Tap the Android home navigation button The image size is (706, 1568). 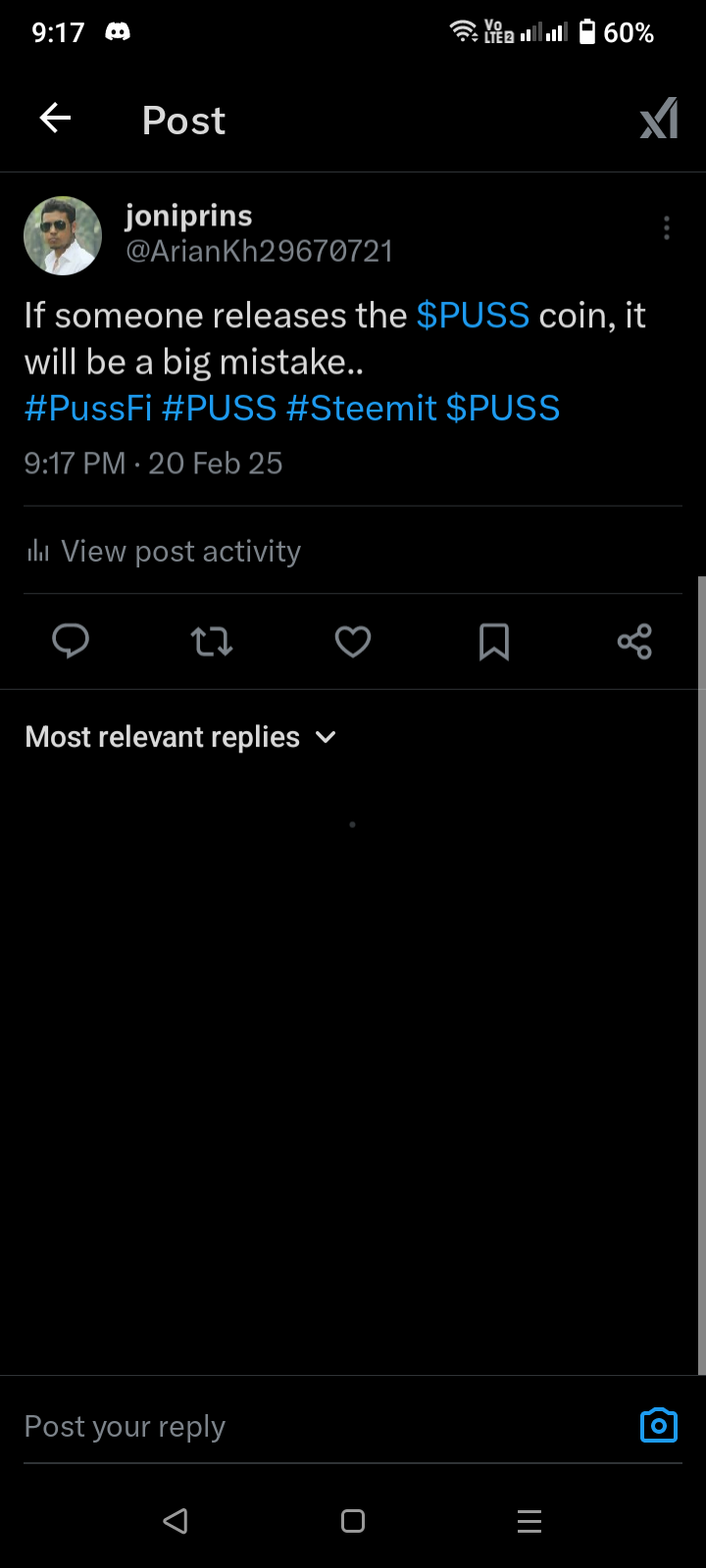(x=353, y=1521)
